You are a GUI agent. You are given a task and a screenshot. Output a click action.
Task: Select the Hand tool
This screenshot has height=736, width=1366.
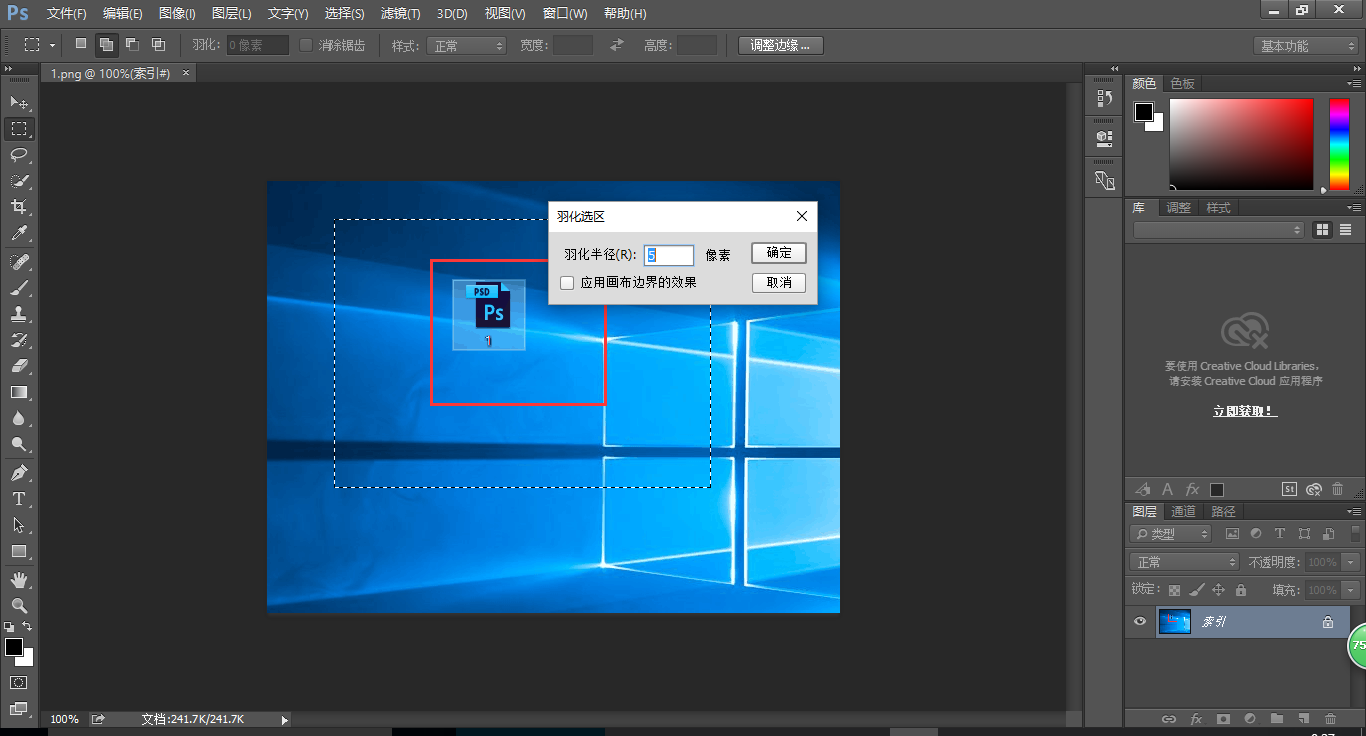[x=19, y=579]
